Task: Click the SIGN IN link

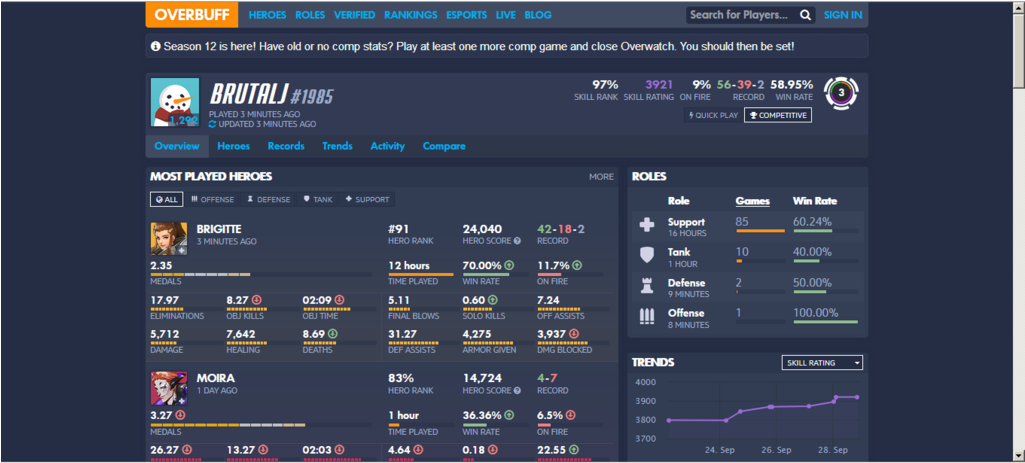Action: point(843,15)
